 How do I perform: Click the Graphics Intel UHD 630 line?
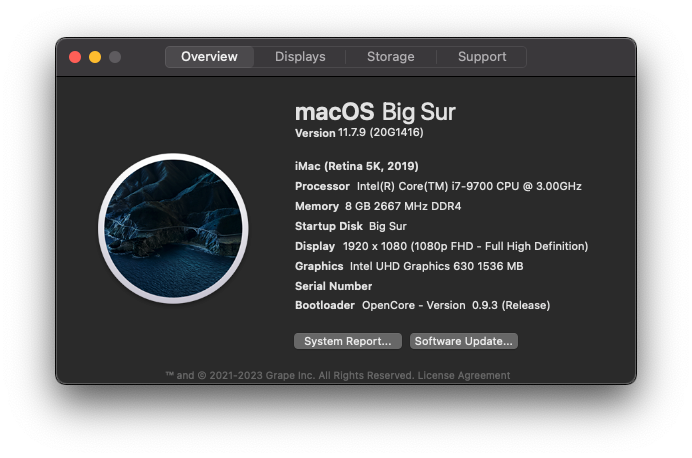(409, 266)
